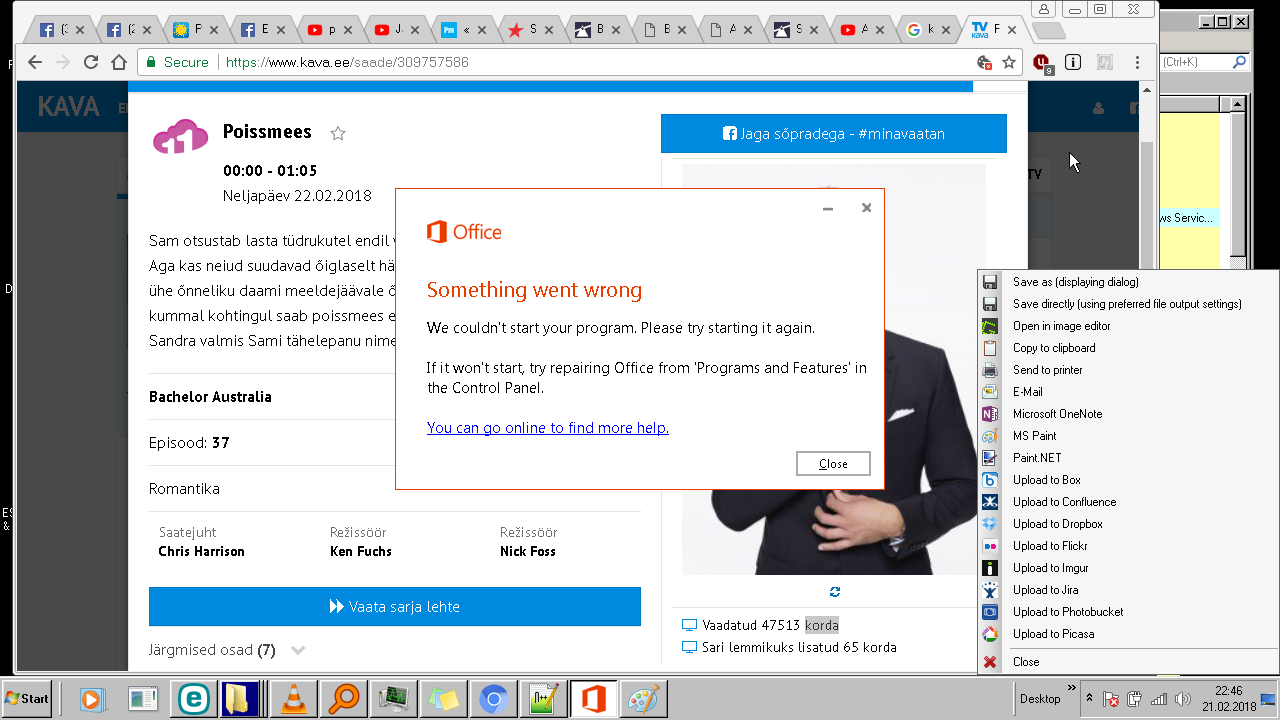Viewport: 1280px width, 720px height.
Task: Click the refresh icon below the show image
Action: (834, 592)
